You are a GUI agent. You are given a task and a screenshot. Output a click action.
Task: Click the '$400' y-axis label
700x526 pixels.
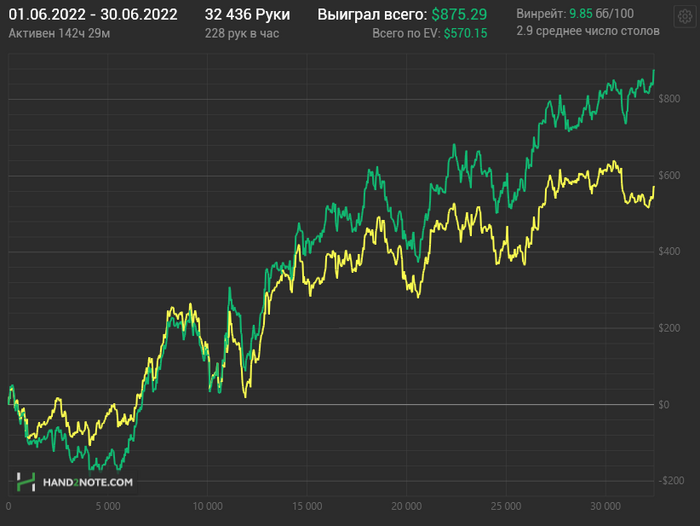tap(670, 251)
